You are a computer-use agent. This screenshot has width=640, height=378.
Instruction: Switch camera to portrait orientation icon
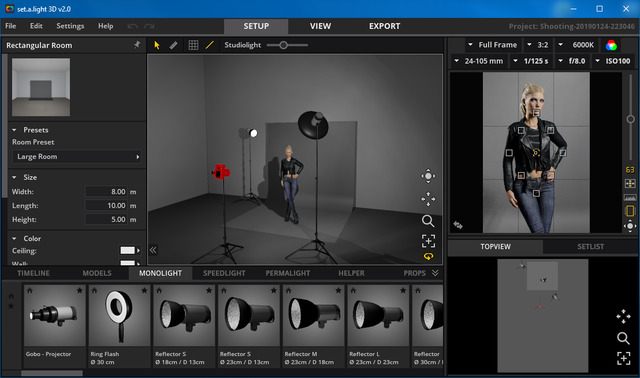coord(630,211)
